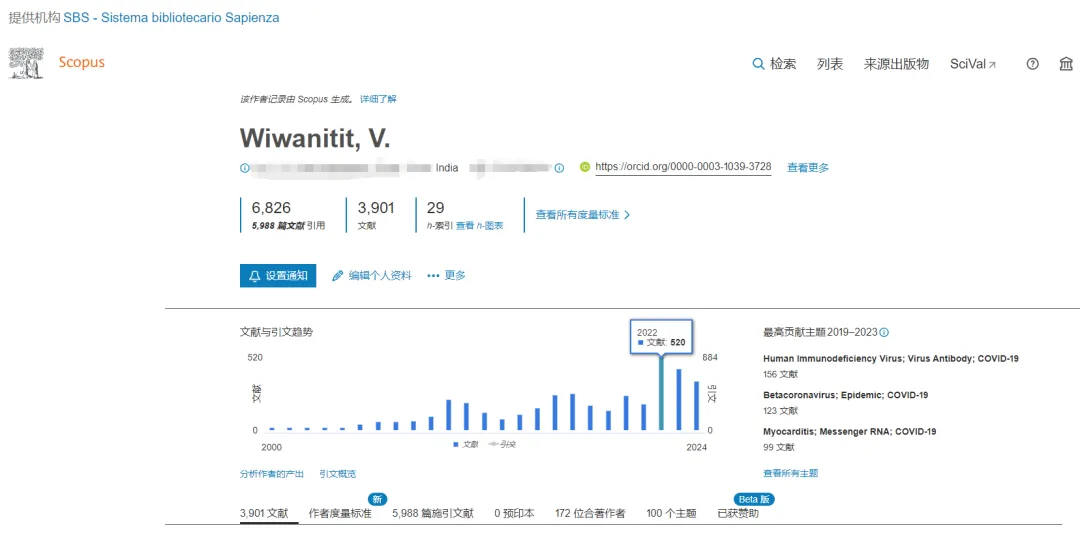The image size is (1080, 539).
Task: Click the 156 文献 count text
Action: coord(780,374)
